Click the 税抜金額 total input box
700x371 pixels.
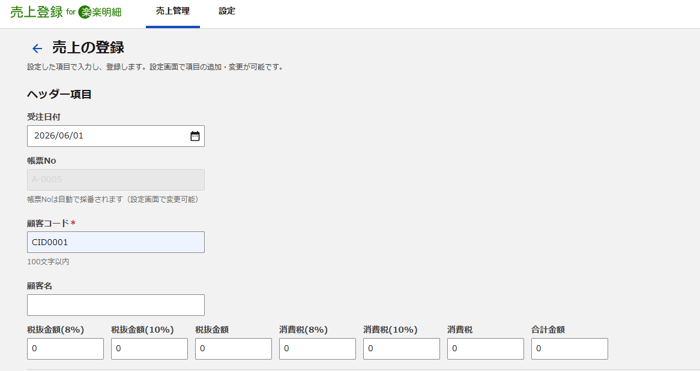click(x=233, y=349)
